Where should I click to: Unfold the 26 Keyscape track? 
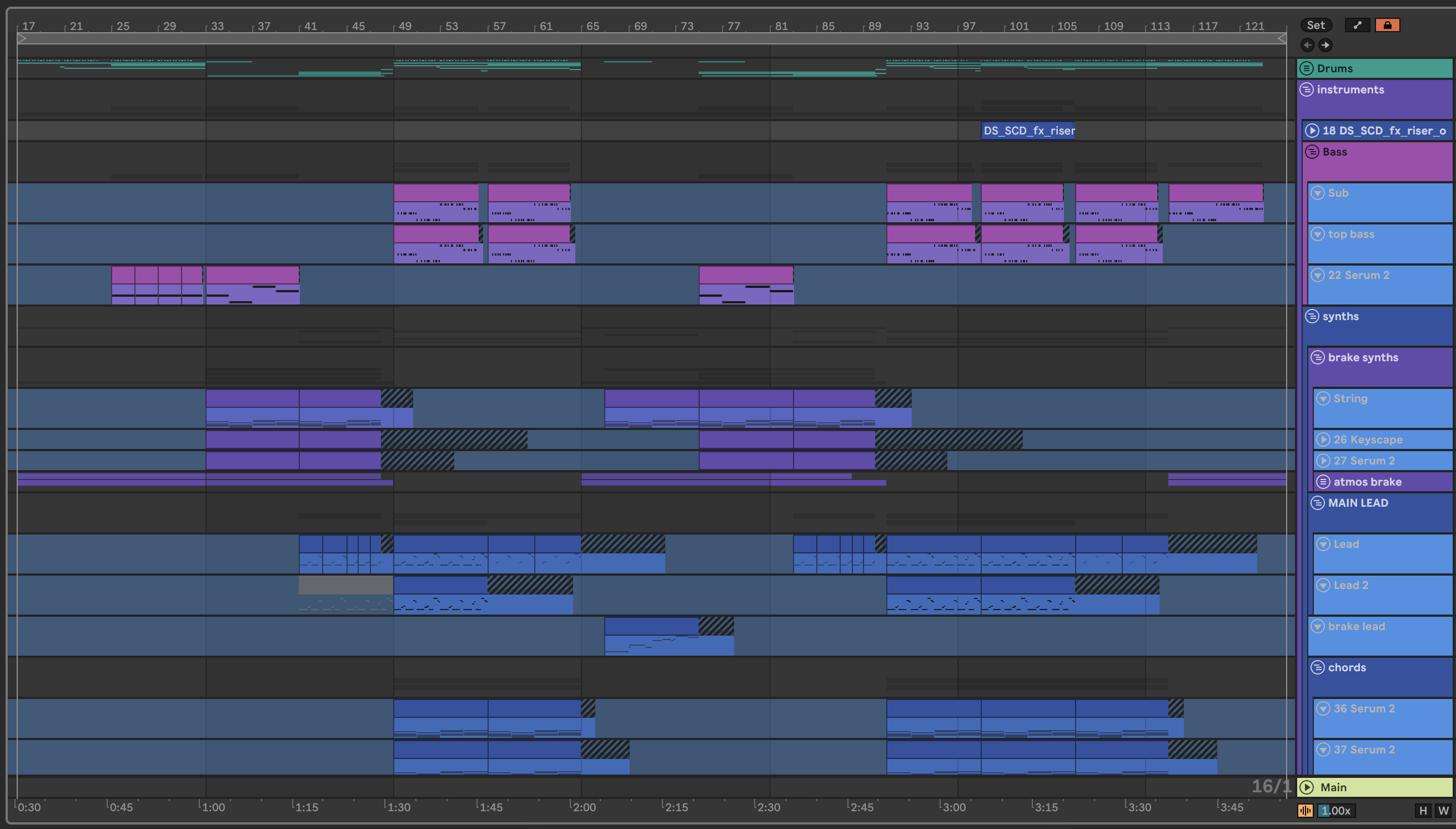coord(1323,440)
